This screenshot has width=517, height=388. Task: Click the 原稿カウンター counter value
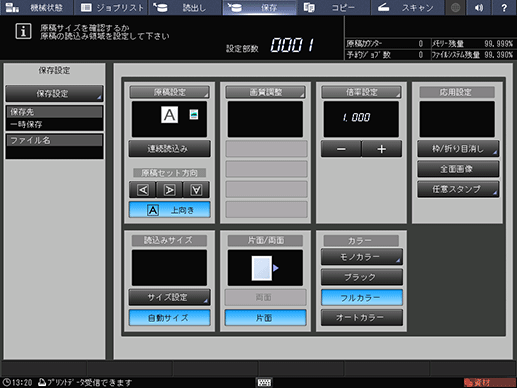[421, 44]
